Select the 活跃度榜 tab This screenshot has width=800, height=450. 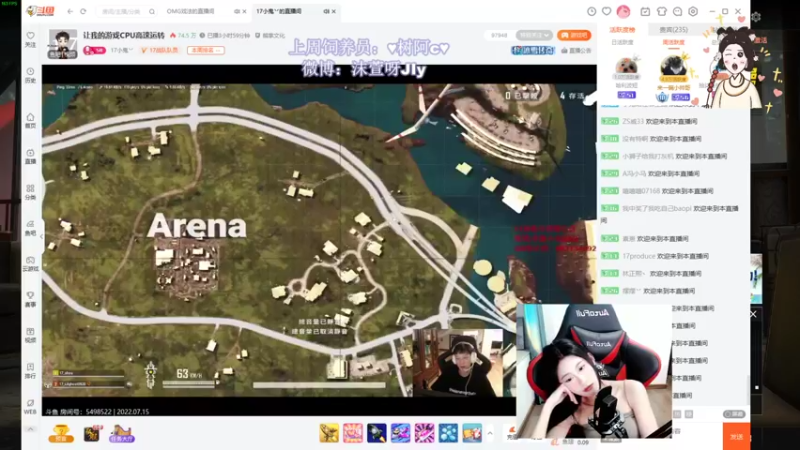622,30
